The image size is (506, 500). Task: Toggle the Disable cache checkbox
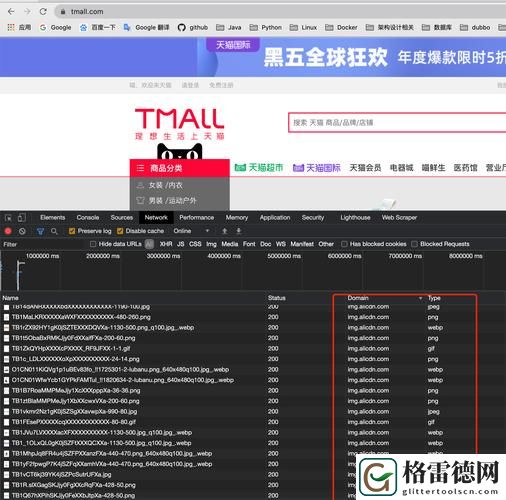coord(120,231)
